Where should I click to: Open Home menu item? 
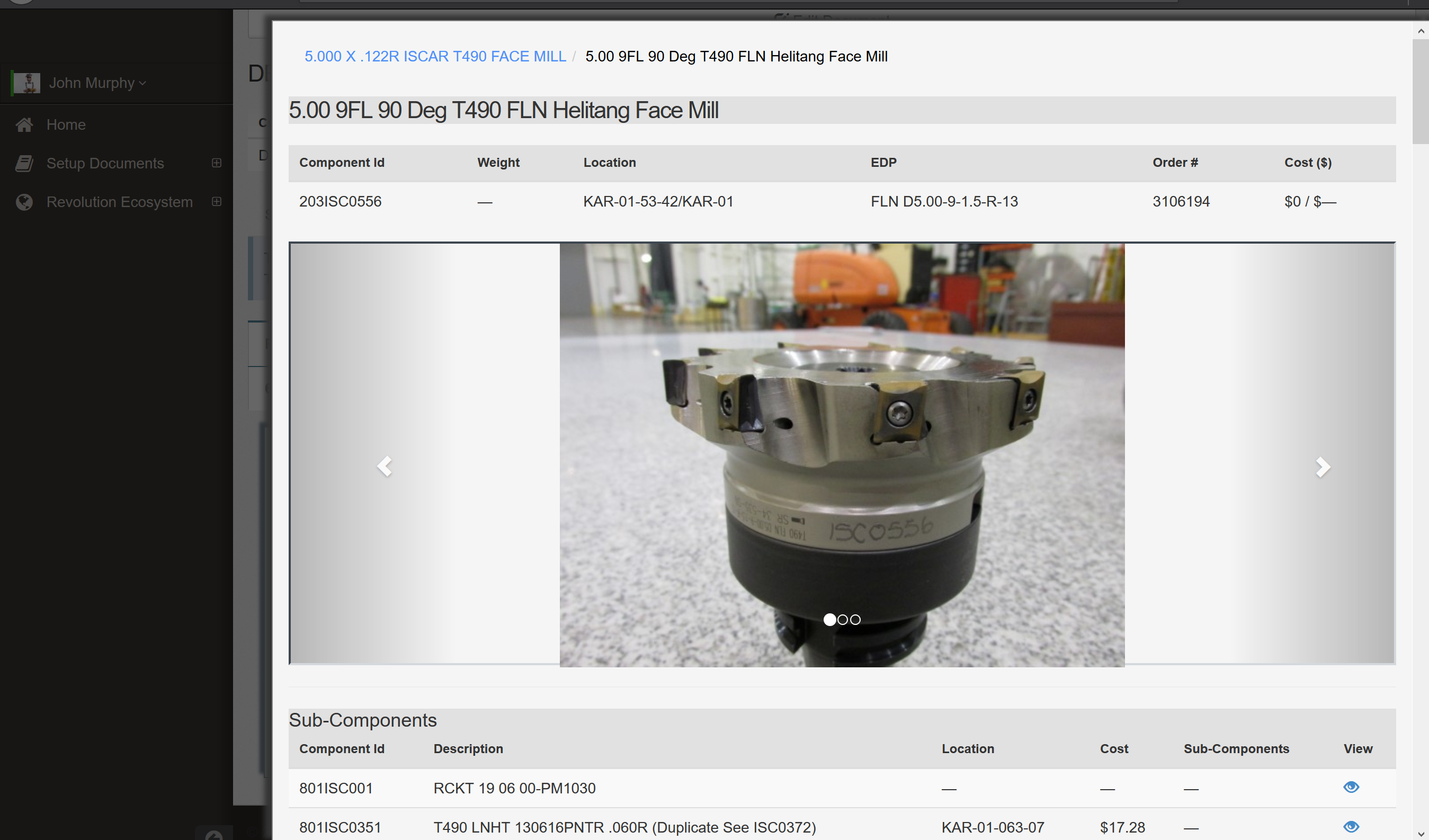click(x=66, y=125)
